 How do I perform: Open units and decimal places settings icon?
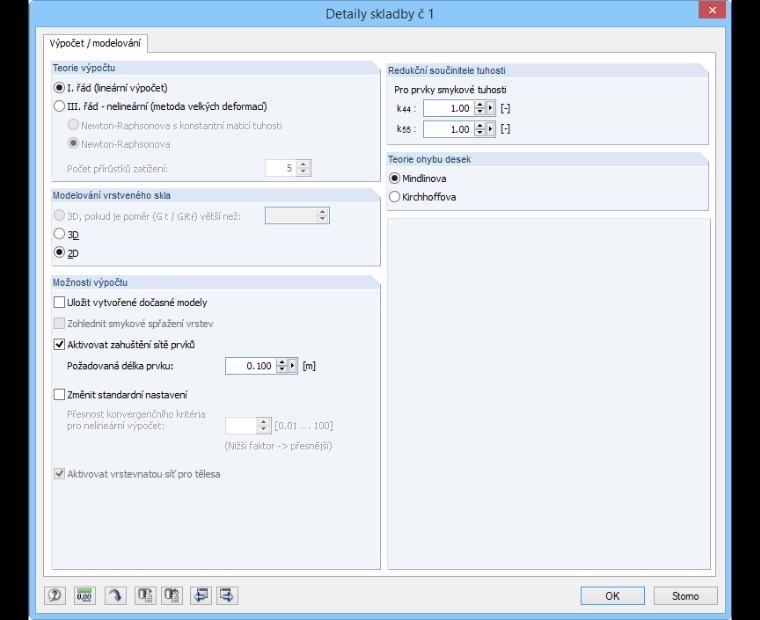tap(84, 595)
